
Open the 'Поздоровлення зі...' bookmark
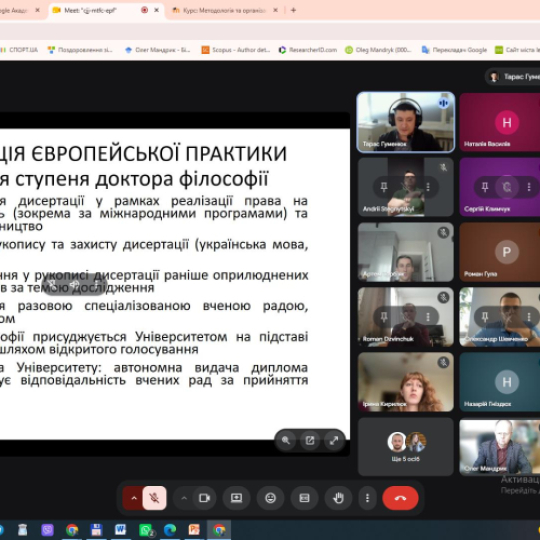[x=80, y=50]
